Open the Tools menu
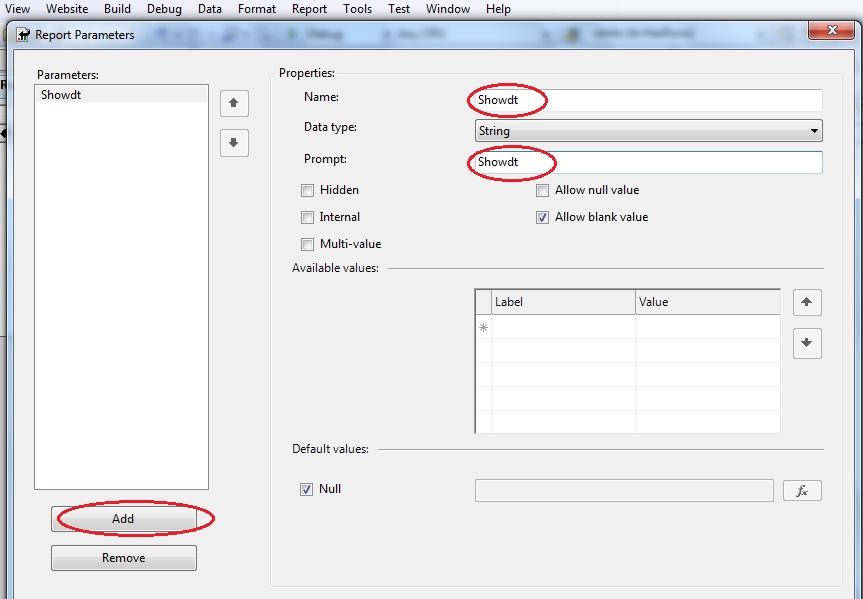Image resolution: width=863 pixels, height=599 pixels. 357,8
